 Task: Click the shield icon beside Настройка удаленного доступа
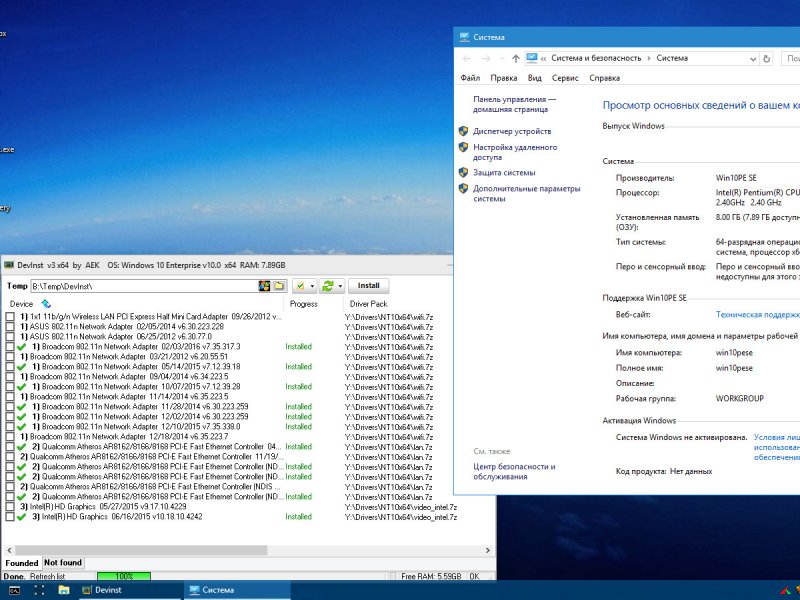tap(463, 147)
